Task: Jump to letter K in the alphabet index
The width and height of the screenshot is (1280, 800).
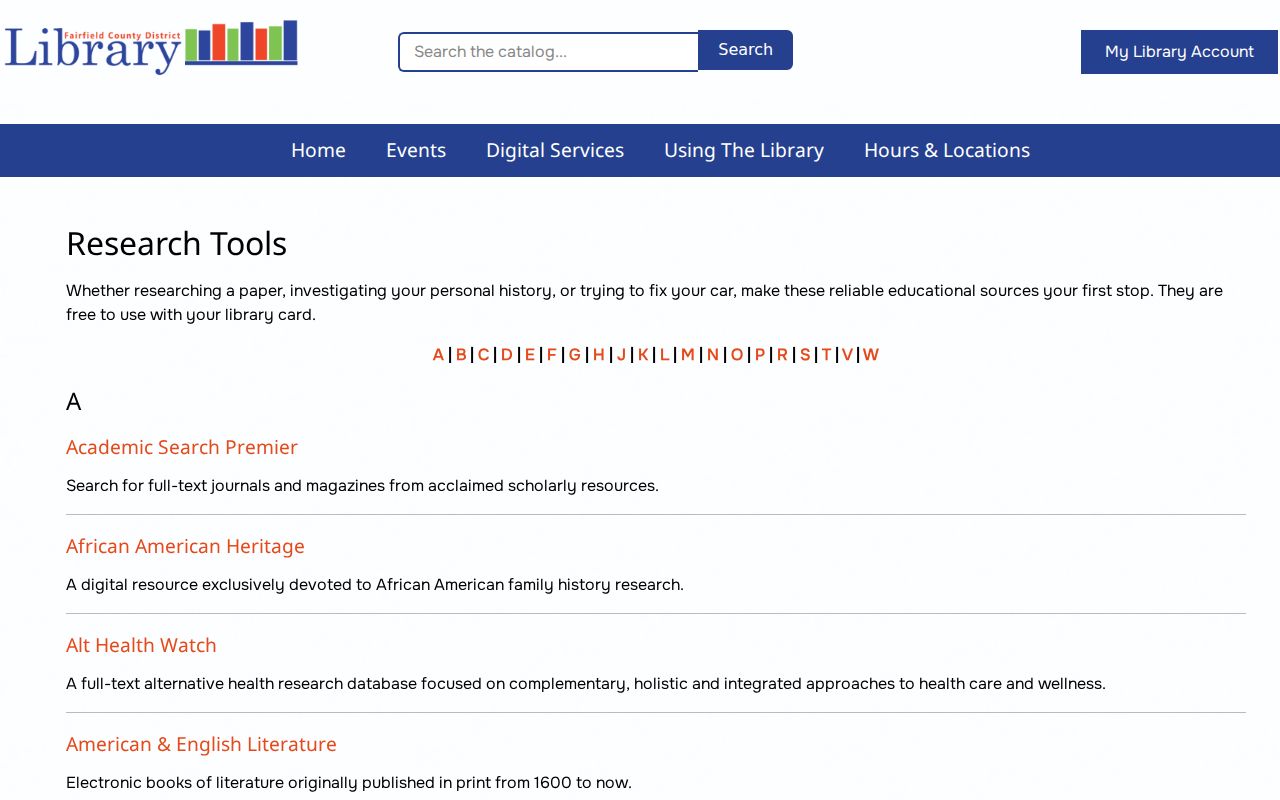Action: pos(643,355)
